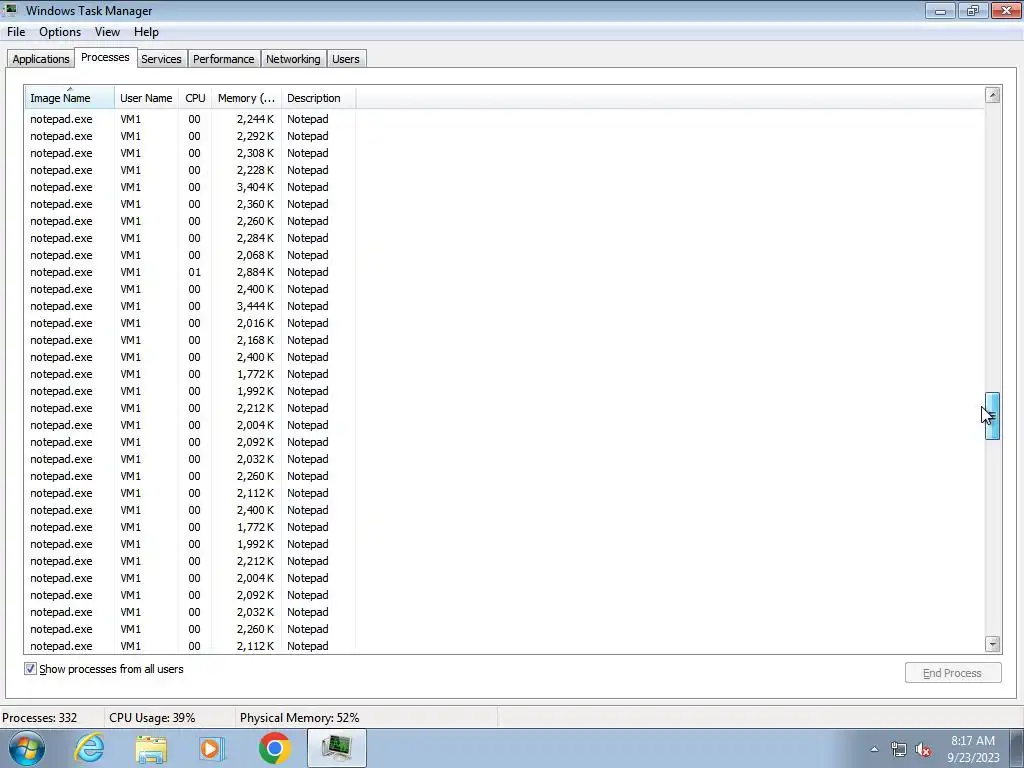Open the Windows Start menu orb

(x=27, y=748)
